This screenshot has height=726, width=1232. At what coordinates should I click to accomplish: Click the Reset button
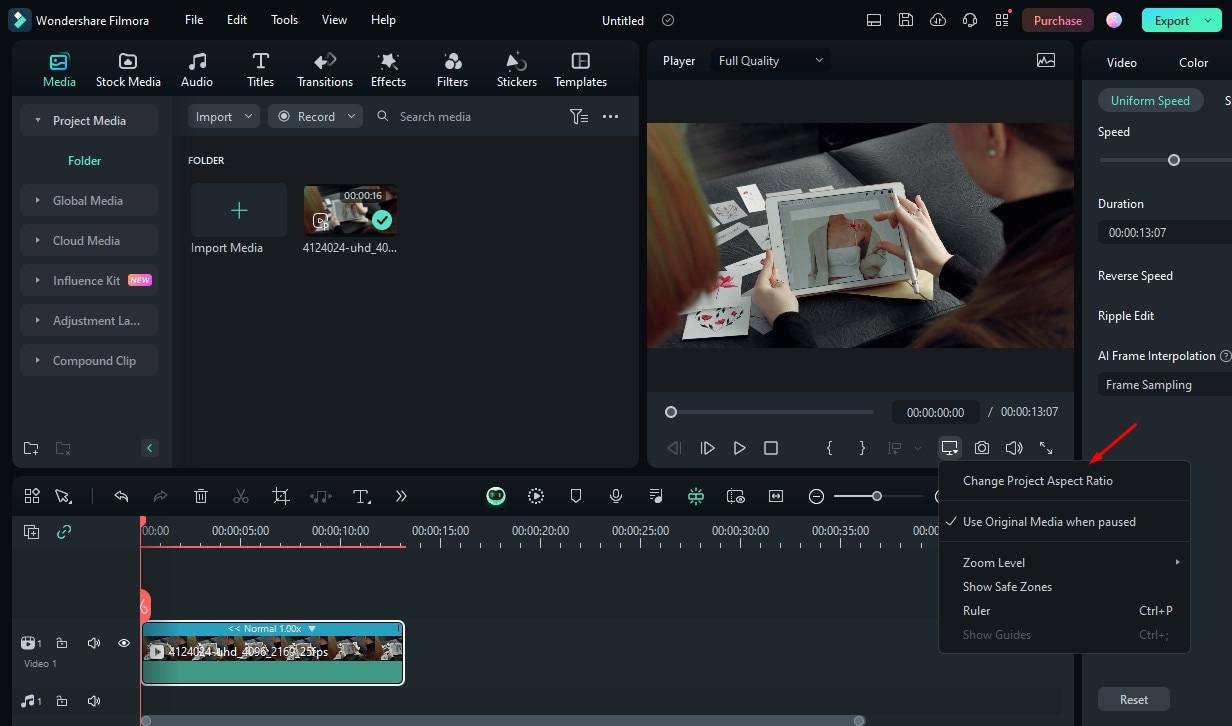pos(1133,700)
